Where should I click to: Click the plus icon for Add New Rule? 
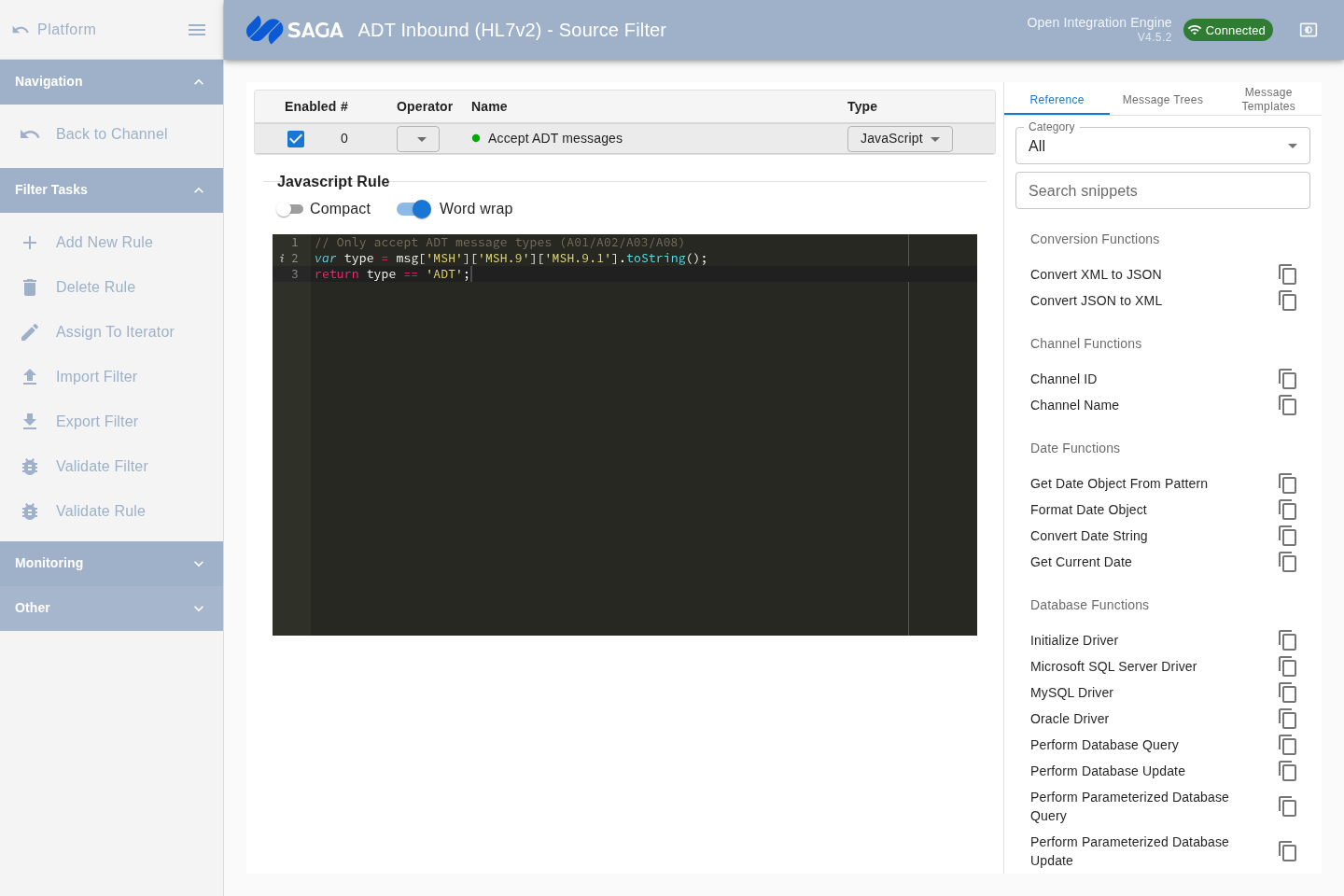30,243
